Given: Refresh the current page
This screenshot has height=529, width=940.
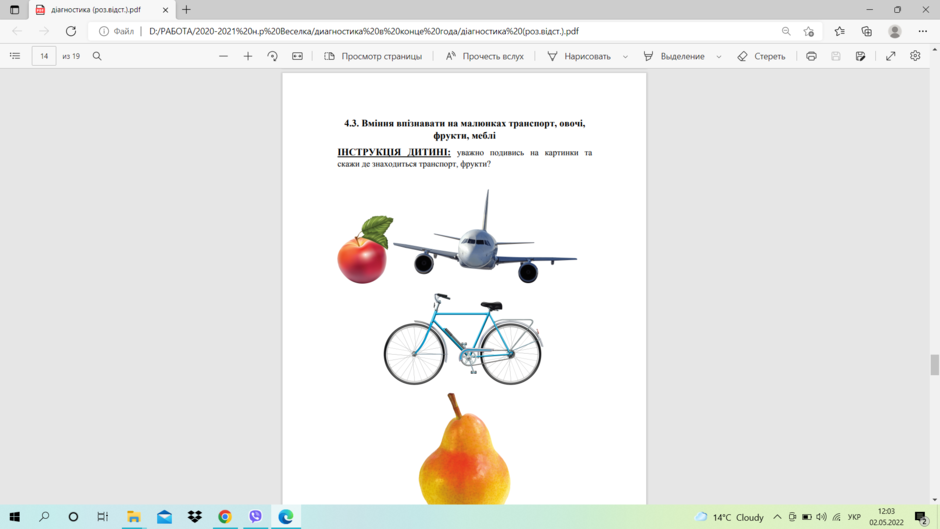Looking at the screenshot, I should 71,31.
